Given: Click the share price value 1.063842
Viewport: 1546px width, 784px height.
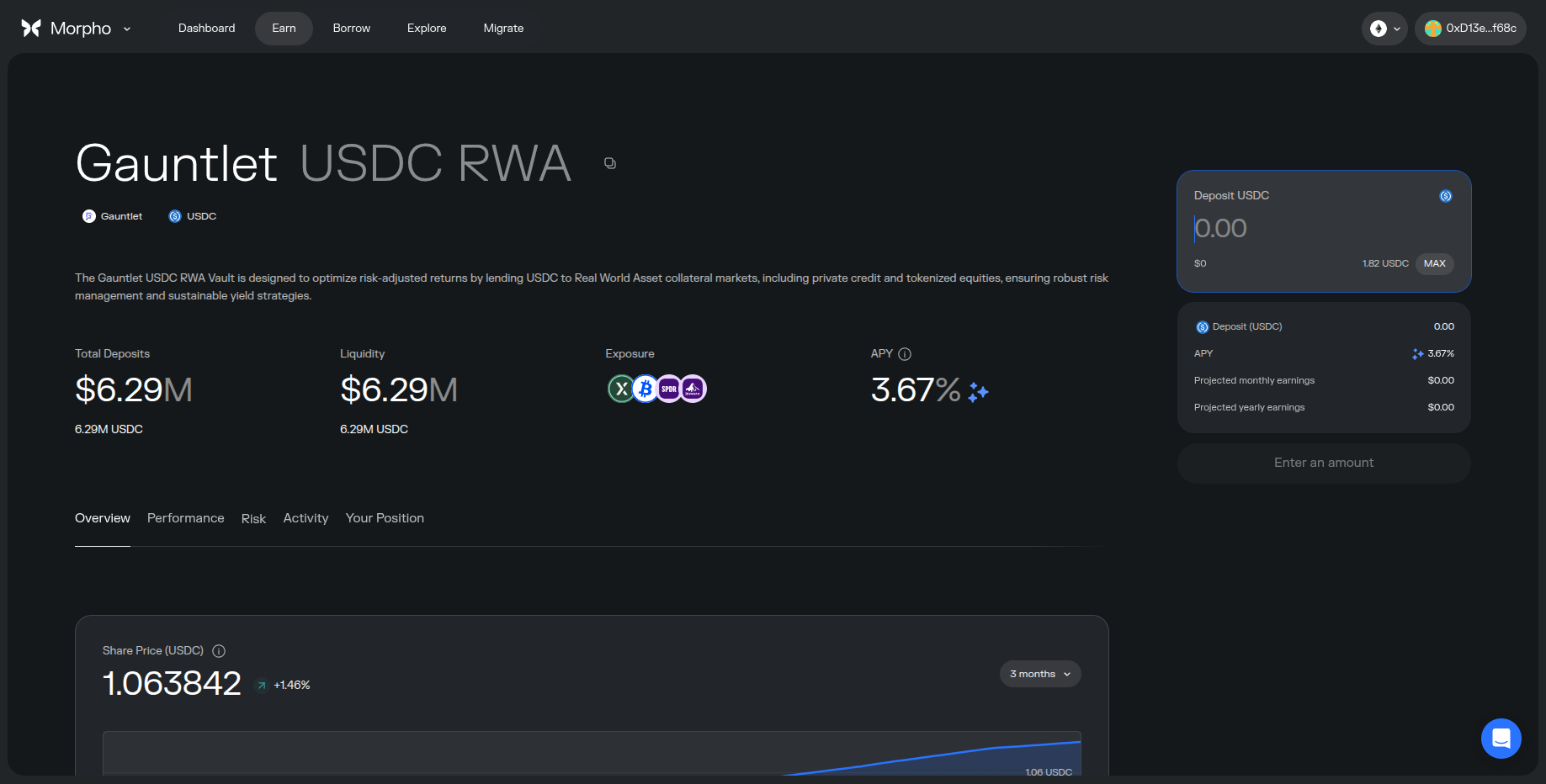Looking at the screenshot, I should [172, 683].
